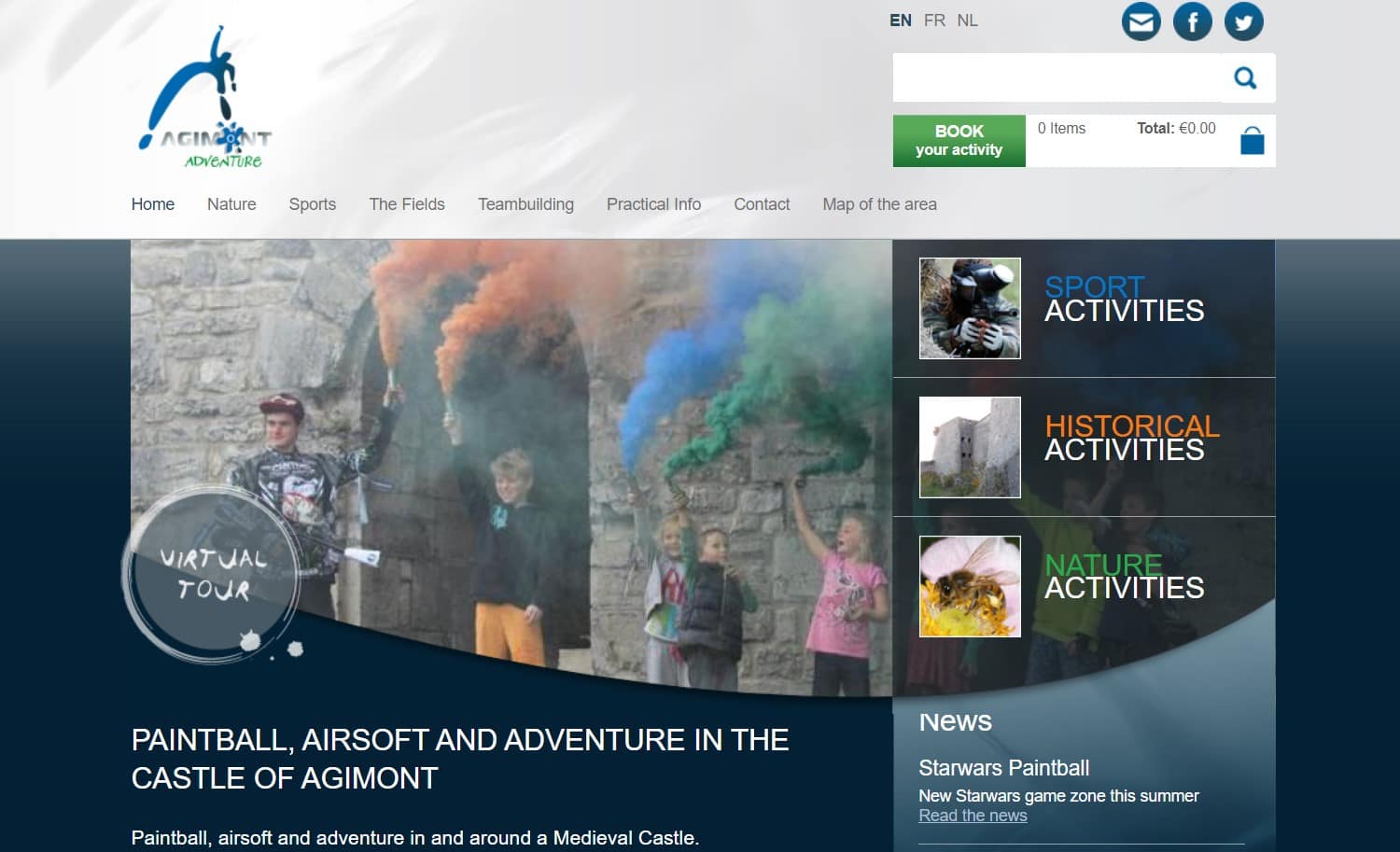Open the Facebook page icon

pyautogui.click(x=1192, y=21)
